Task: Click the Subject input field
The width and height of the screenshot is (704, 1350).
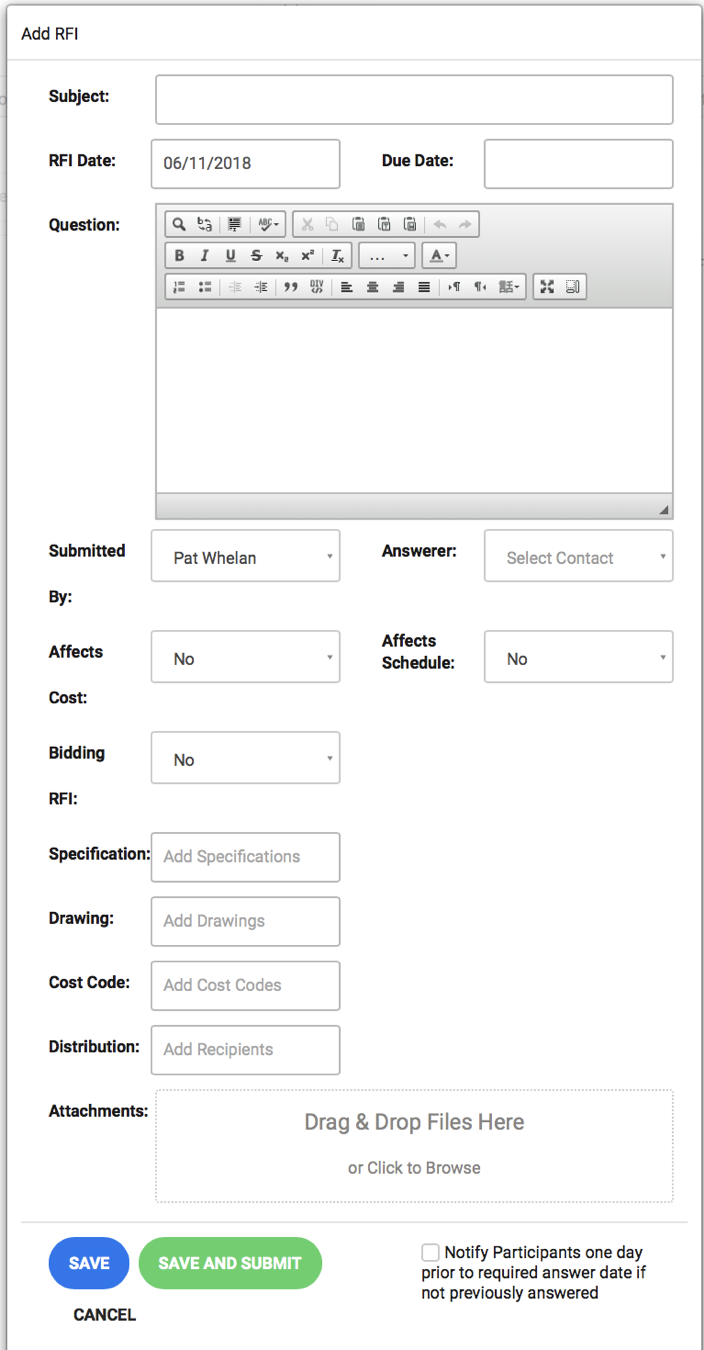Action: coord(414,99)
